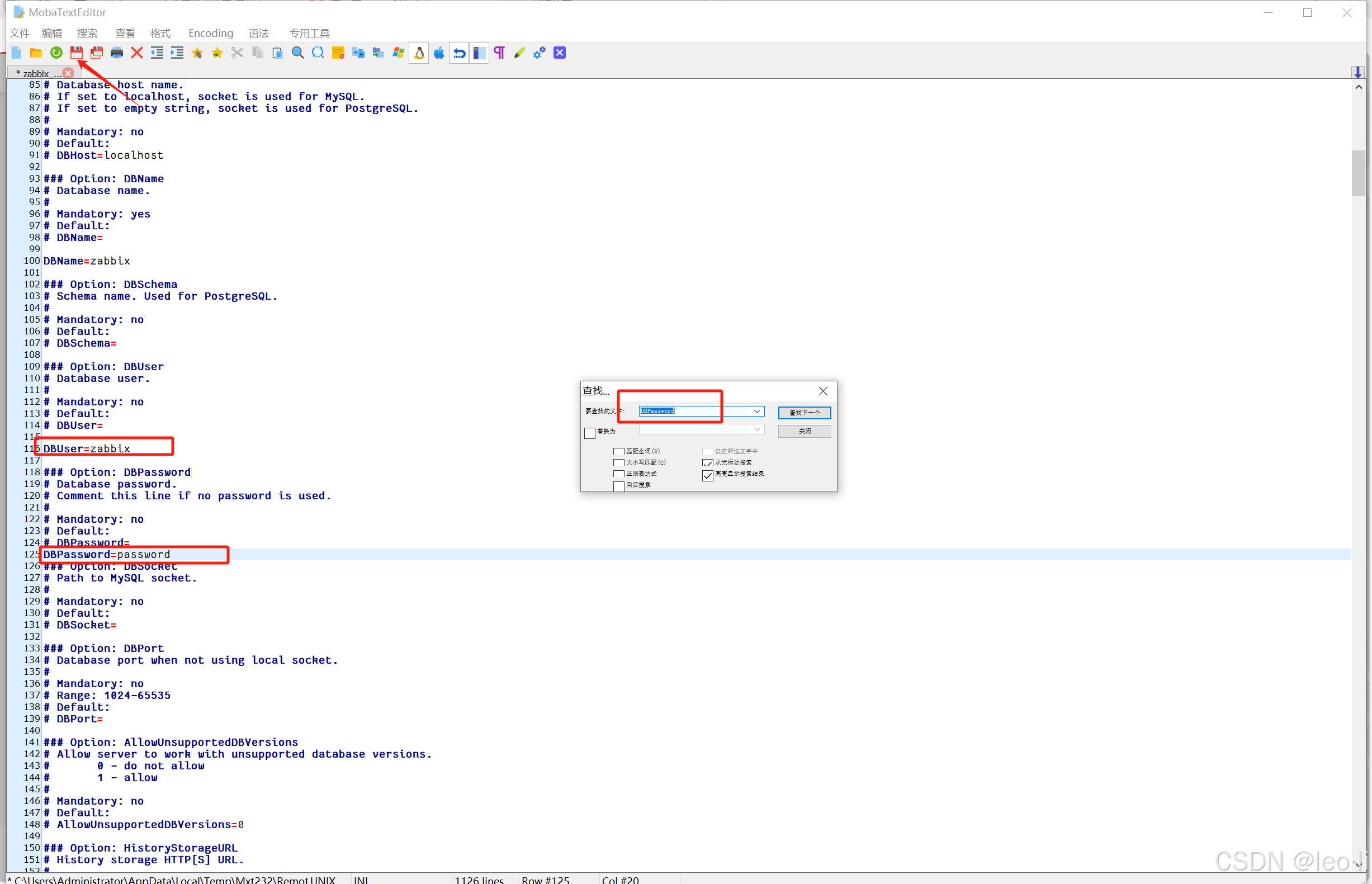Click the Open folder icon in toolbar
The height and width of the screenshot is (884, 1372).
pos(36,53)
